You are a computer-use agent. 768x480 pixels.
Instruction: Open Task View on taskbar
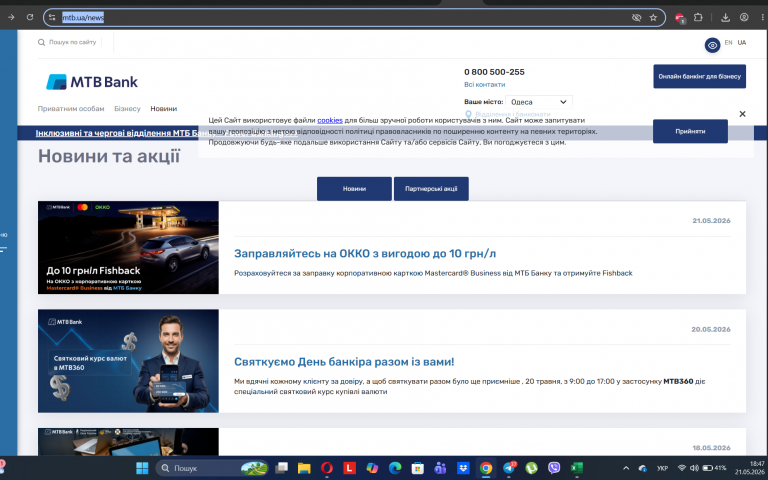281,468
